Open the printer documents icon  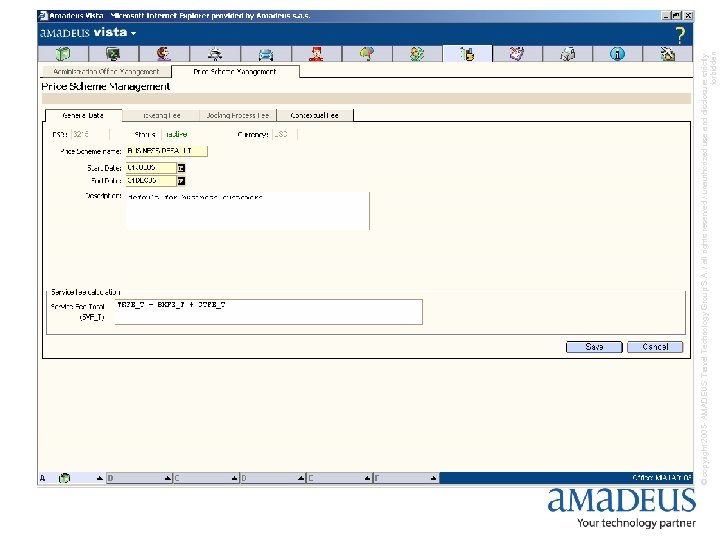tap(568, 54)
